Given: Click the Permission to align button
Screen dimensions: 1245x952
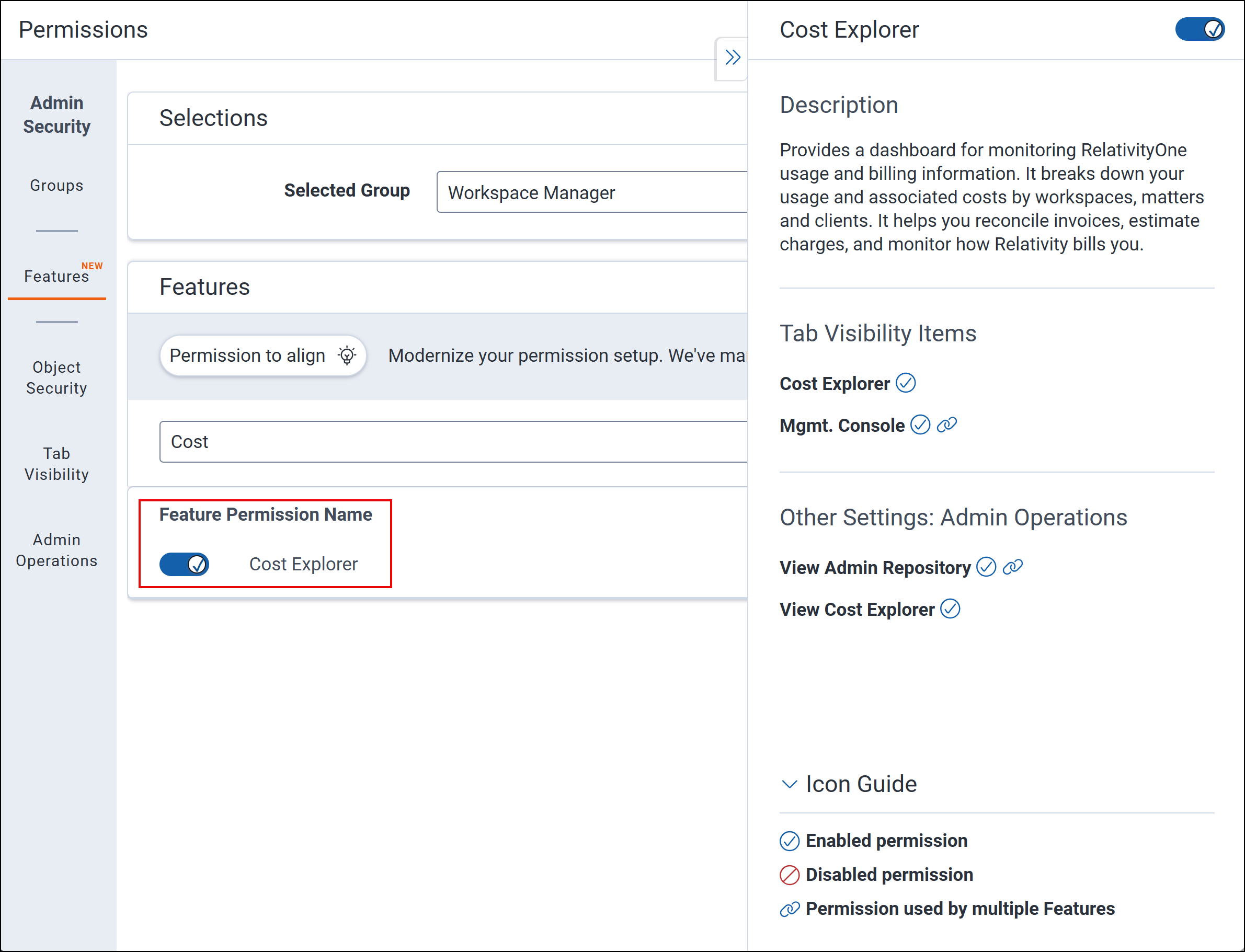Looking at the screenshot, I should click(x=263, y=356).
